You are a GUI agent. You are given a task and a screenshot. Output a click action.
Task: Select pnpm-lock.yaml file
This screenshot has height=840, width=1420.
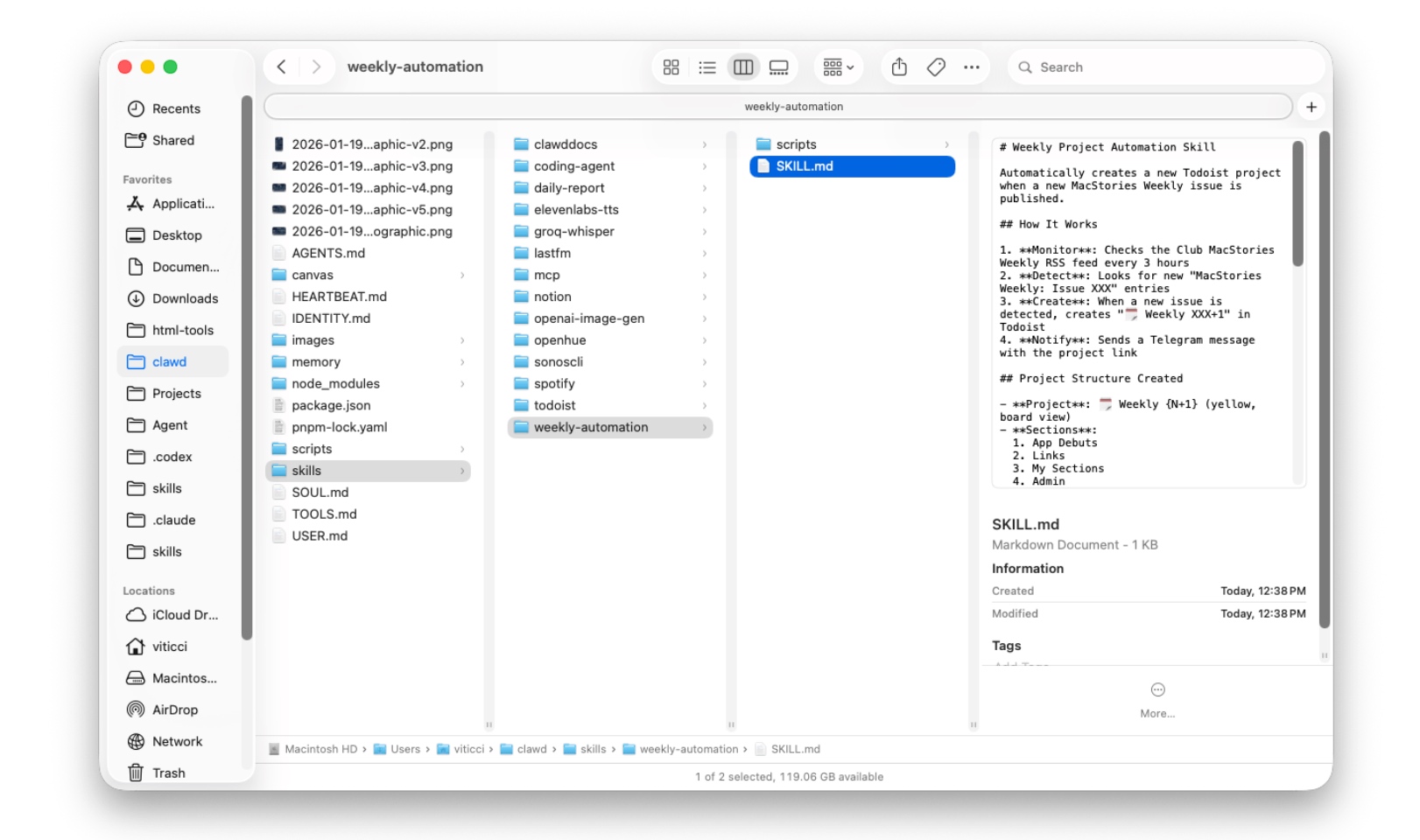368,427
